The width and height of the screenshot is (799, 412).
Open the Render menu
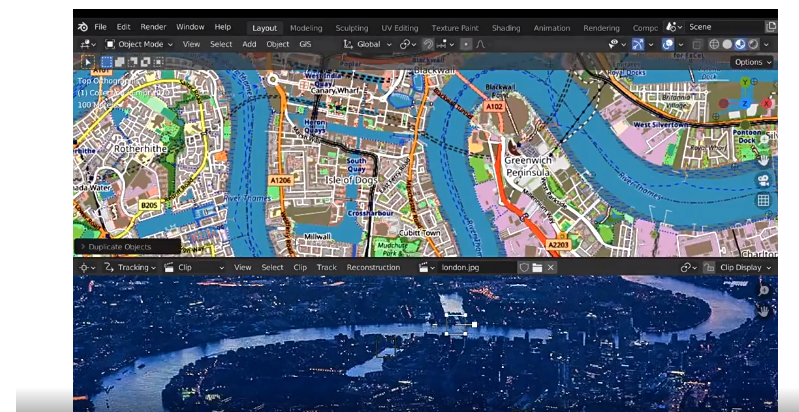[x=153, y=27]
